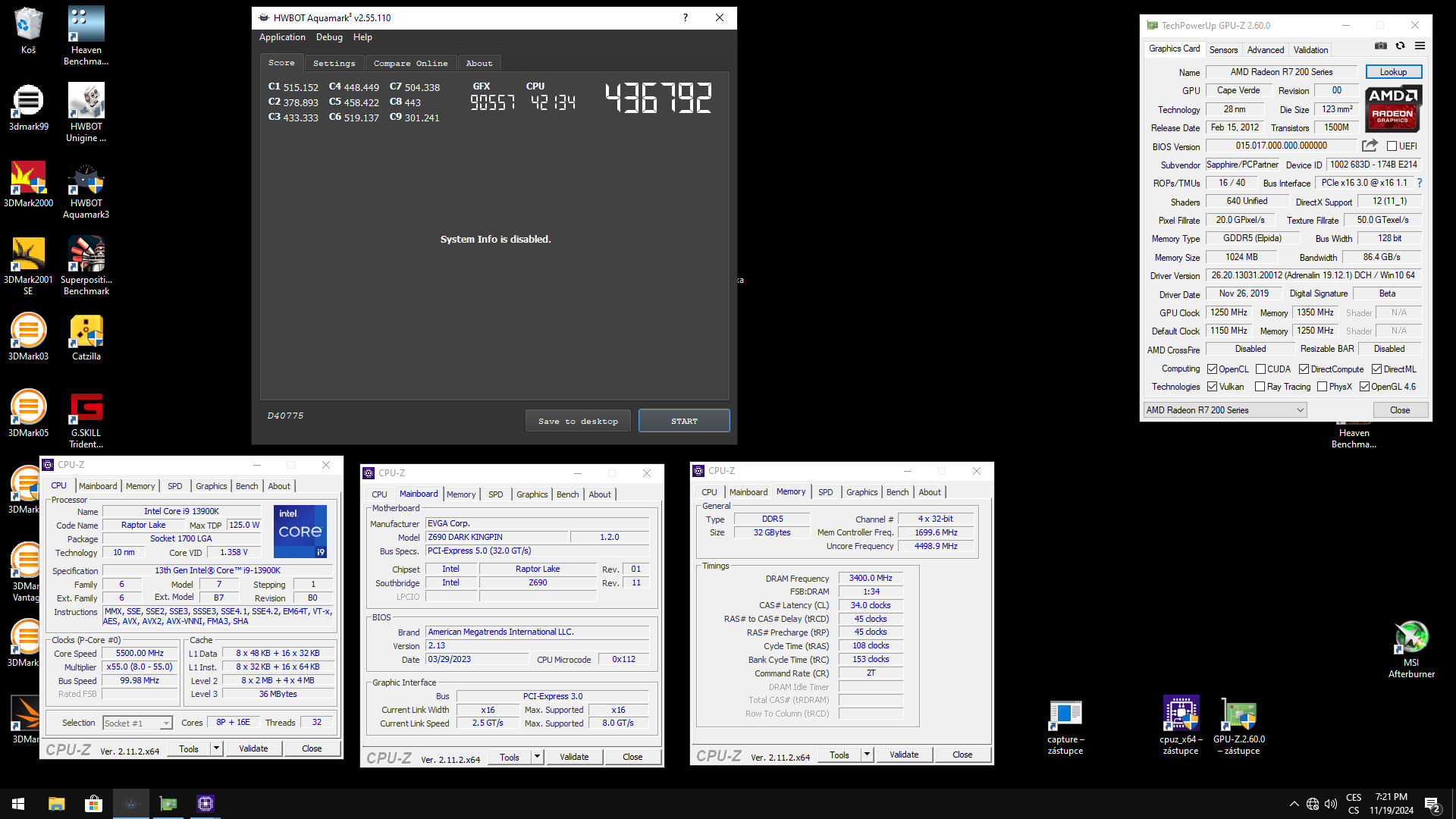
Task: Open 3DMark2000 desktop icon
Action: click(x=28, y=184)
